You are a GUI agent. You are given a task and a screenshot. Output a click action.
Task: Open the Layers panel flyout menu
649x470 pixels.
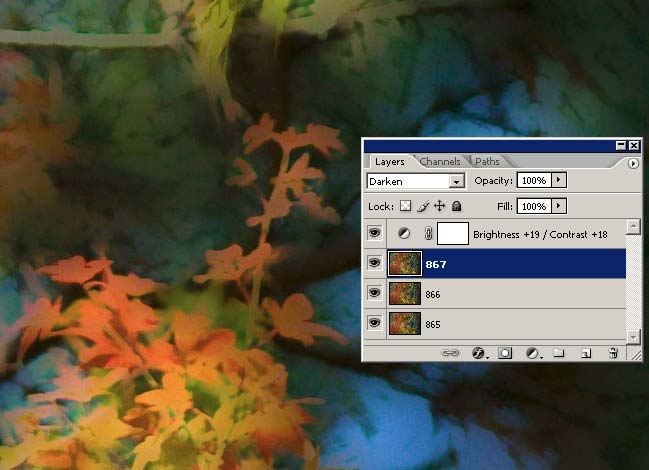pyautogui.click(x=633, y=163)
